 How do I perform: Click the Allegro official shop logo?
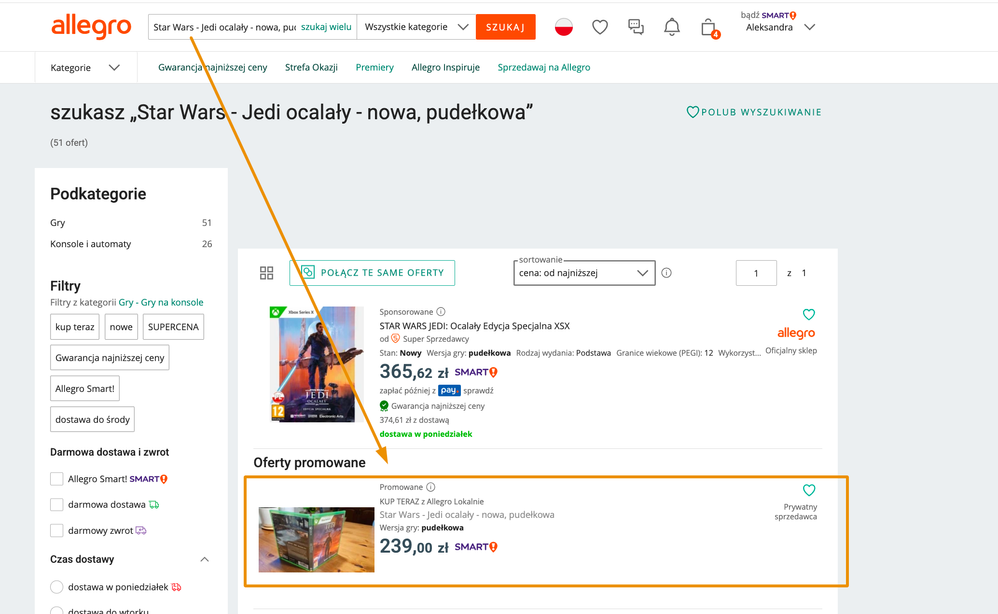click(796, 333)
